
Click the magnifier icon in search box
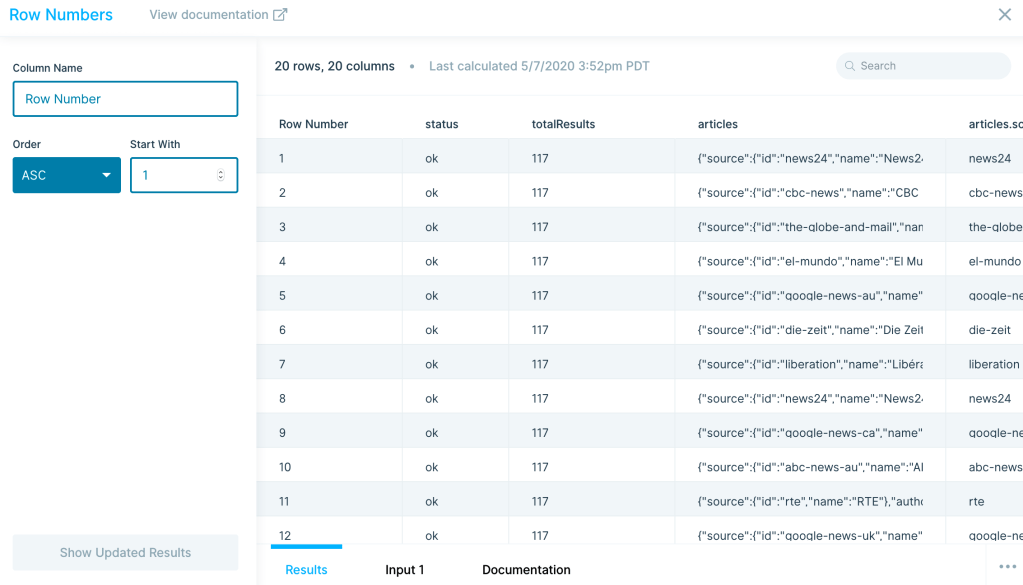point(851,66)
